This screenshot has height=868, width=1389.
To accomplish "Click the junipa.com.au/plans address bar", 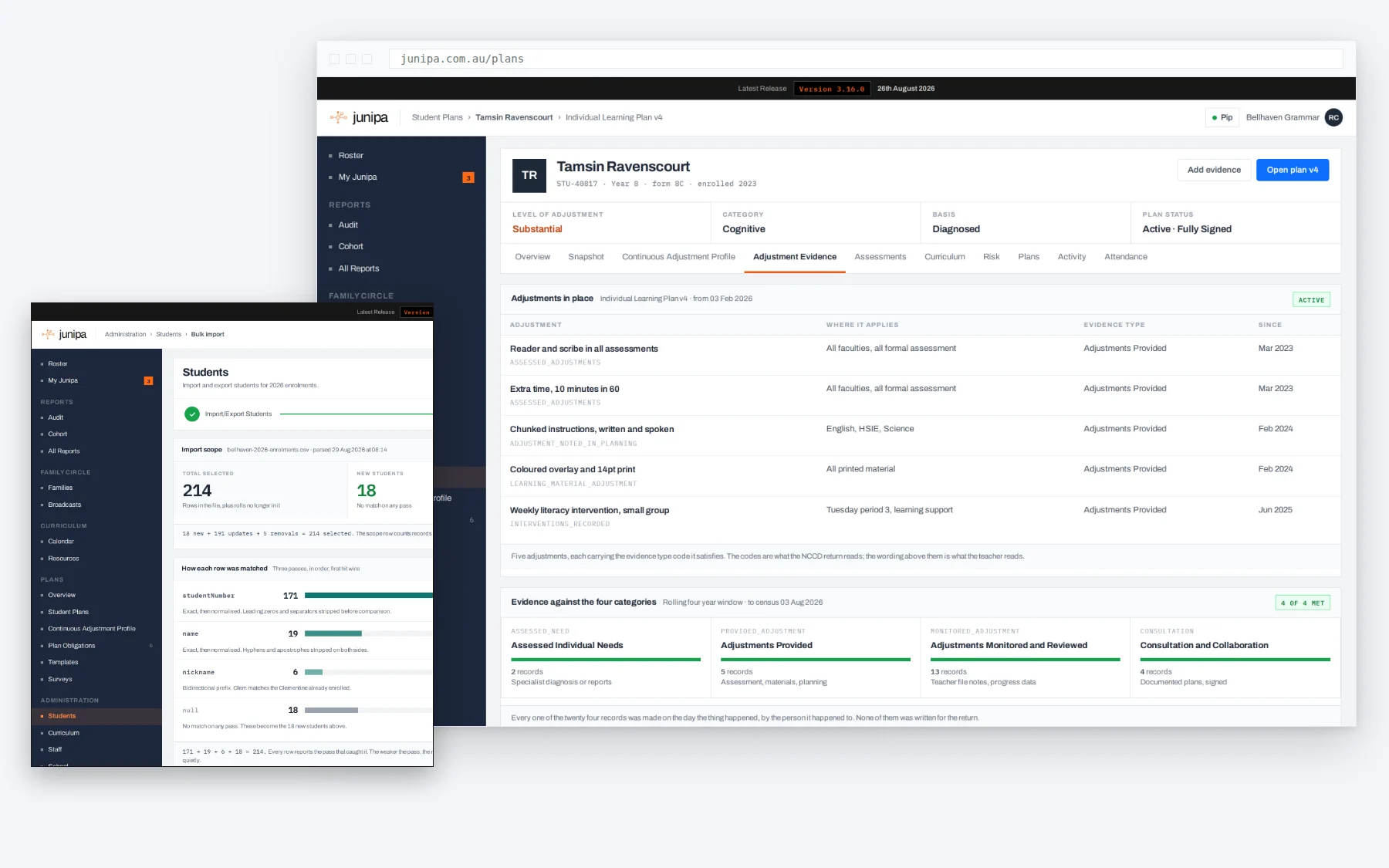I will (866, 59).
